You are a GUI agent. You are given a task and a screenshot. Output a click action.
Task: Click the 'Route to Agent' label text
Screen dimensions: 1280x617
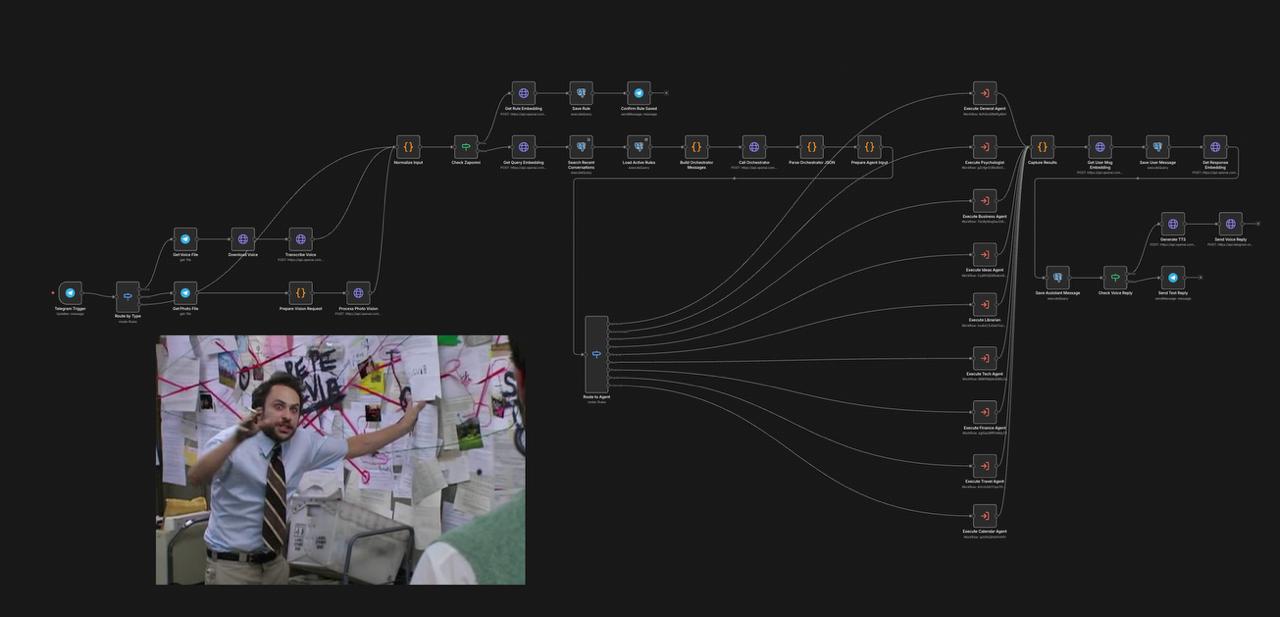[x=596, y=397]
